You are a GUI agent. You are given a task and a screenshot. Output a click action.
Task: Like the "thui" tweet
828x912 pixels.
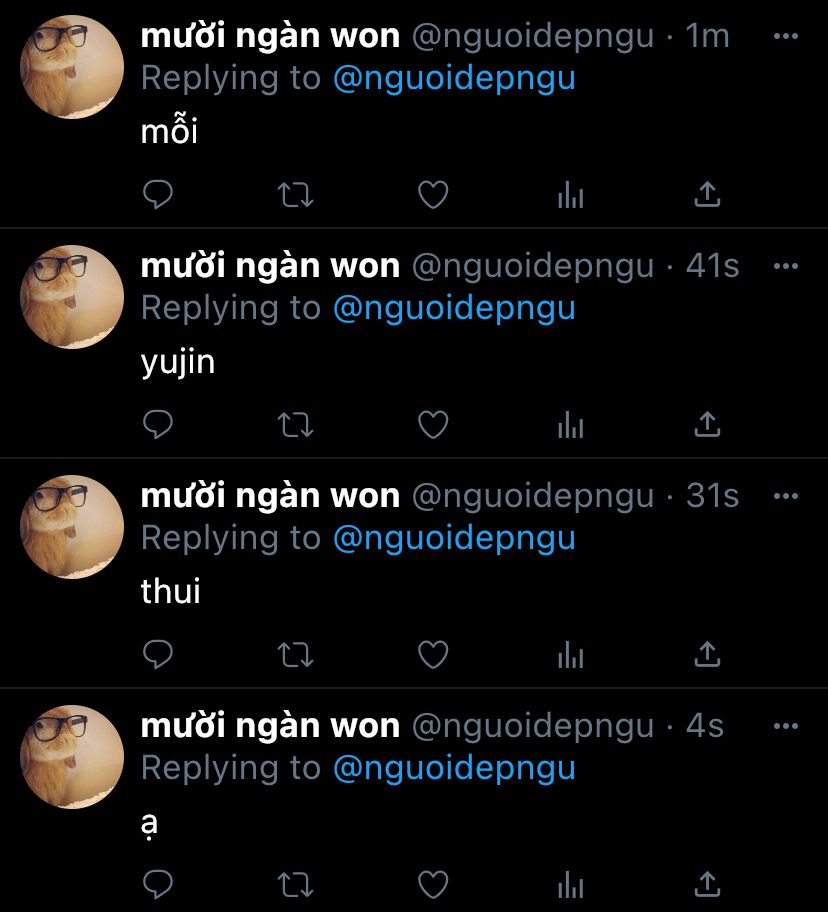coord(433,654)
